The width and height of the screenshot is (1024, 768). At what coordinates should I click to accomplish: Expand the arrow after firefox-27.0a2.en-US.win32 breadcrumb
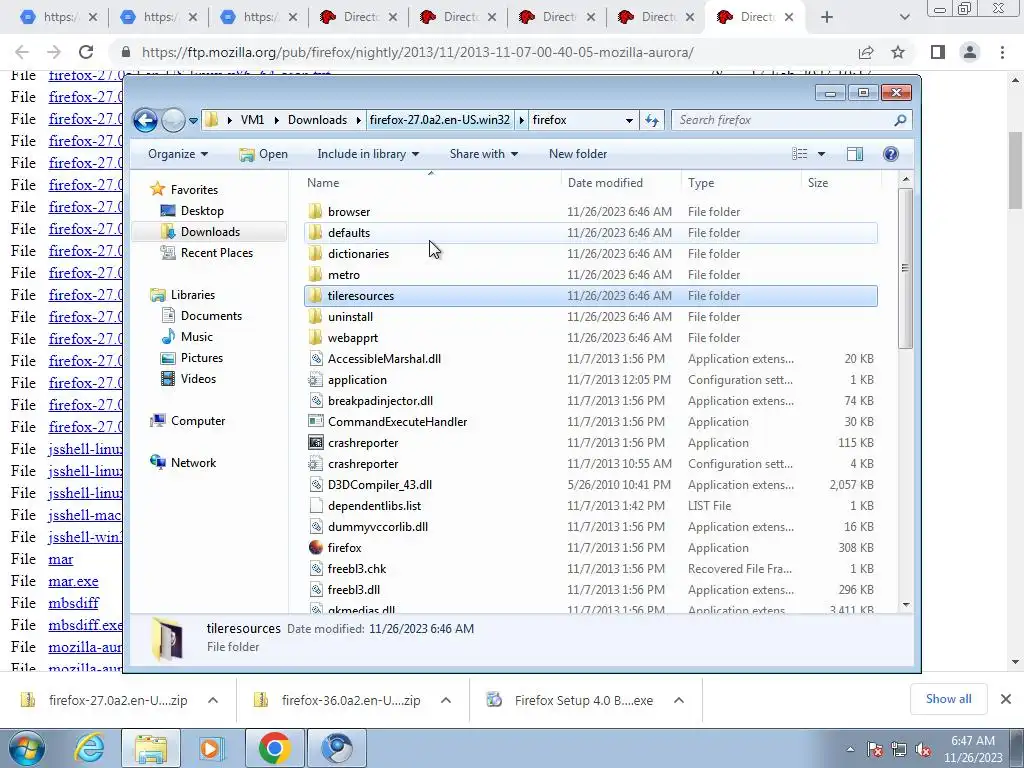click(x=521, y=120)
